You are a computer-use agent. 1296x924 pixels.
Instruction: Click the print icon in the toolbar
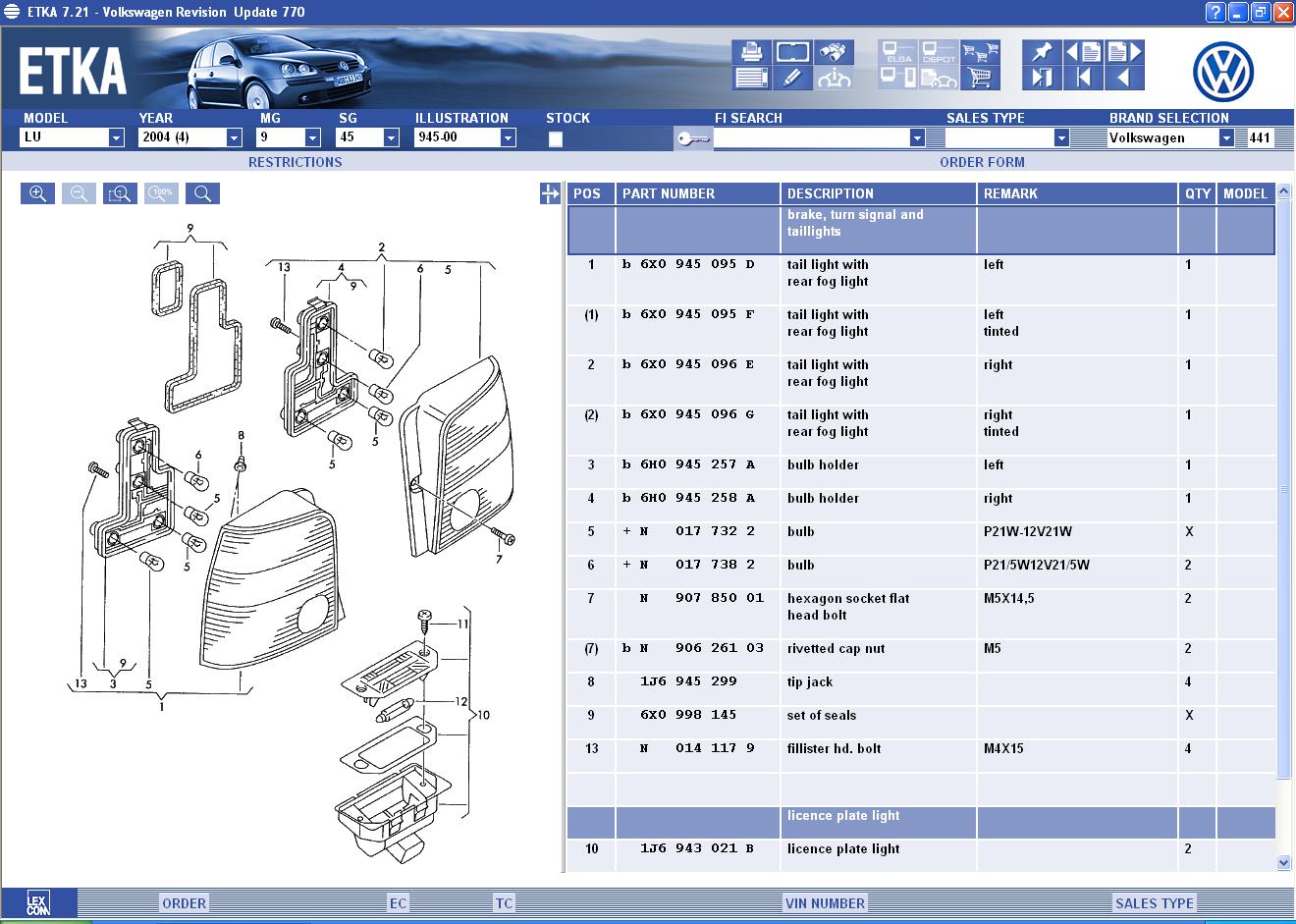click(751, 51)
